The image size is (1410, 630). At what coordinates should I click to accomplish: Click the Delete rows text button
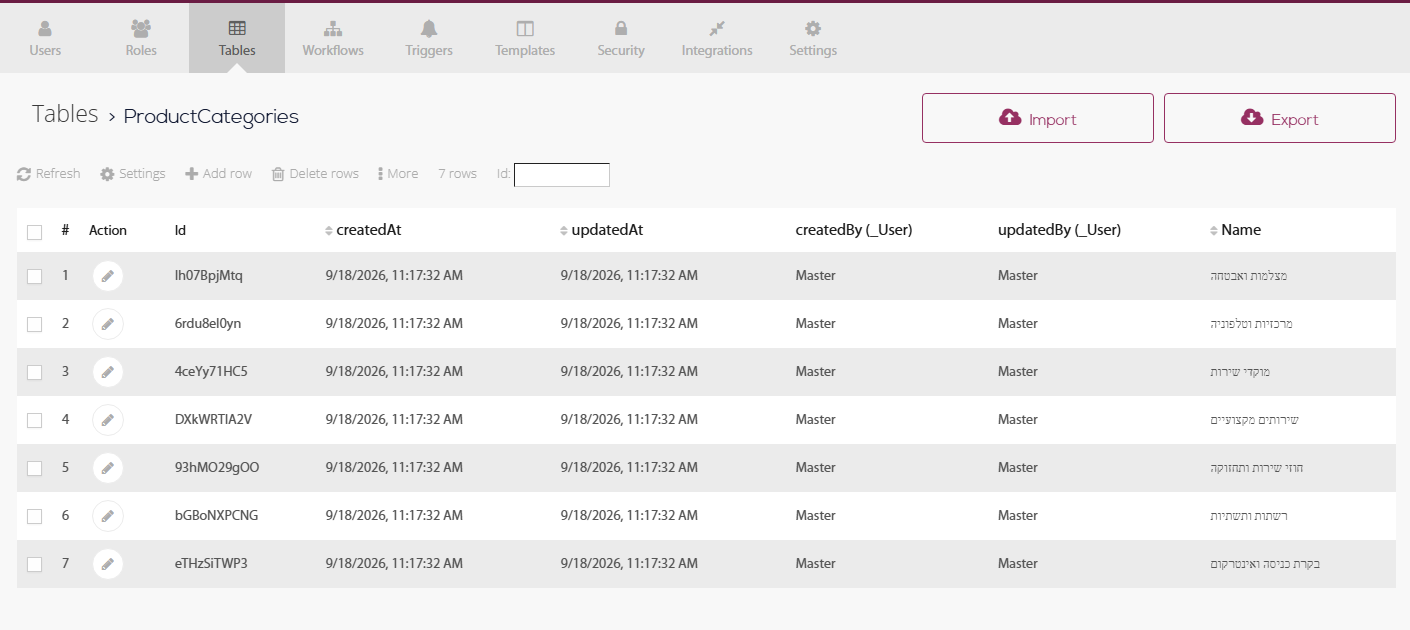point(324,174)
